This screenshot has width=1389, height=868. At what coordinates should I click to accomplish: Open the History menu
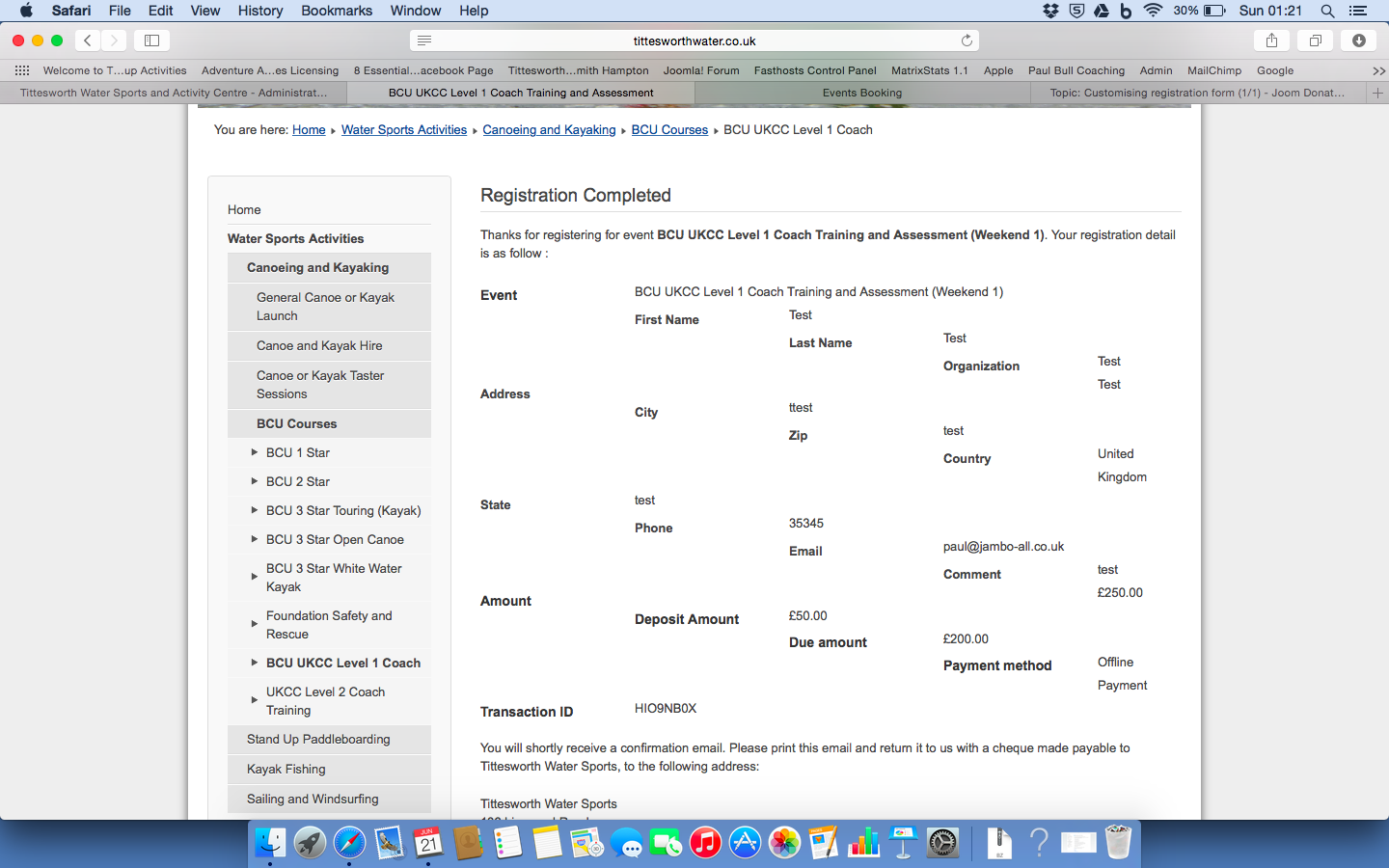click(259, 11)
